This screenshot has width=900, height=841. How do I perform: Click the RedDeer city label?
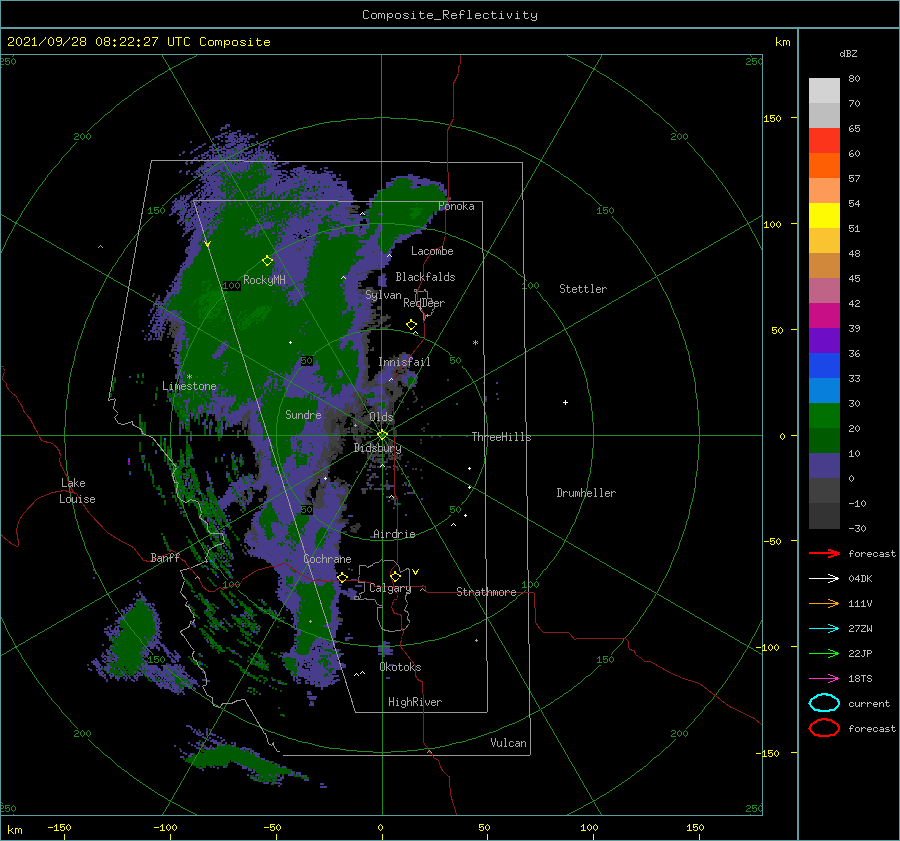click(x=424, y=303)
